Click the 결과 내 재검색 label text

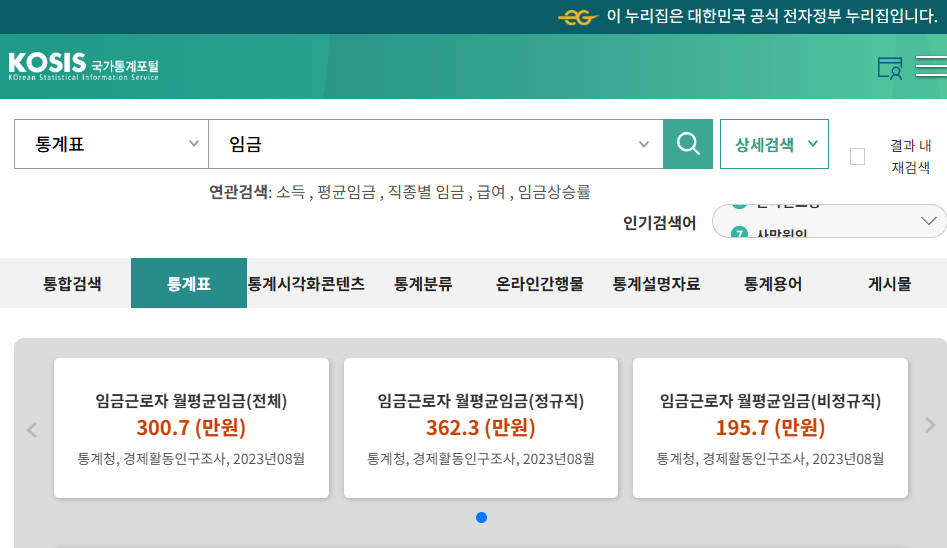[911, 156]
